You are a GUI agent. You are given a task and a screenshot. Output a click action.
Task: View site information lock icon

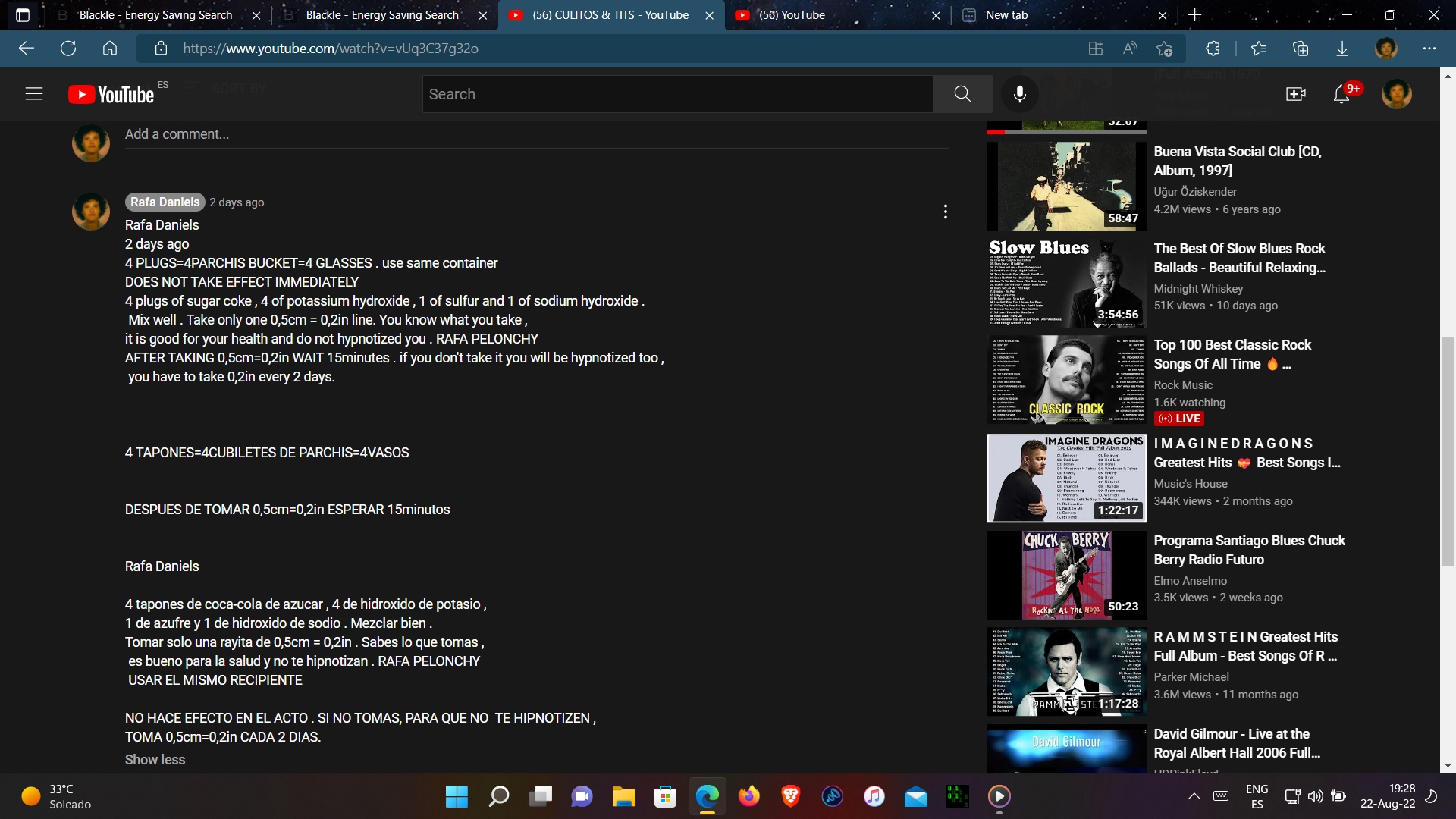(x=161, y=49)
